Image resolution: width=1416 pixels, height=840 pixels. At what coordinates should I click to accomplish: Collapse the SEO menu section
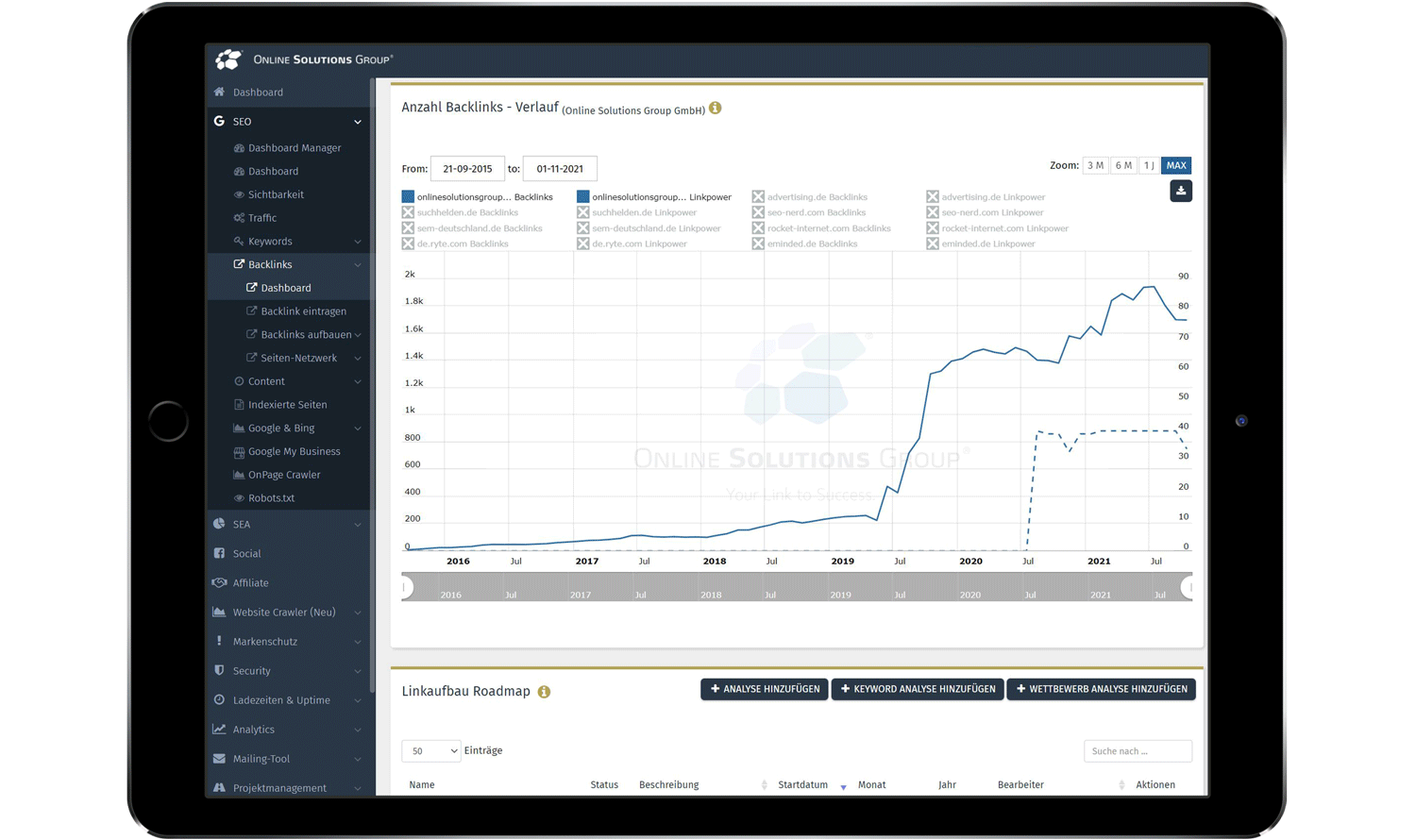click(x=358, y=122)
